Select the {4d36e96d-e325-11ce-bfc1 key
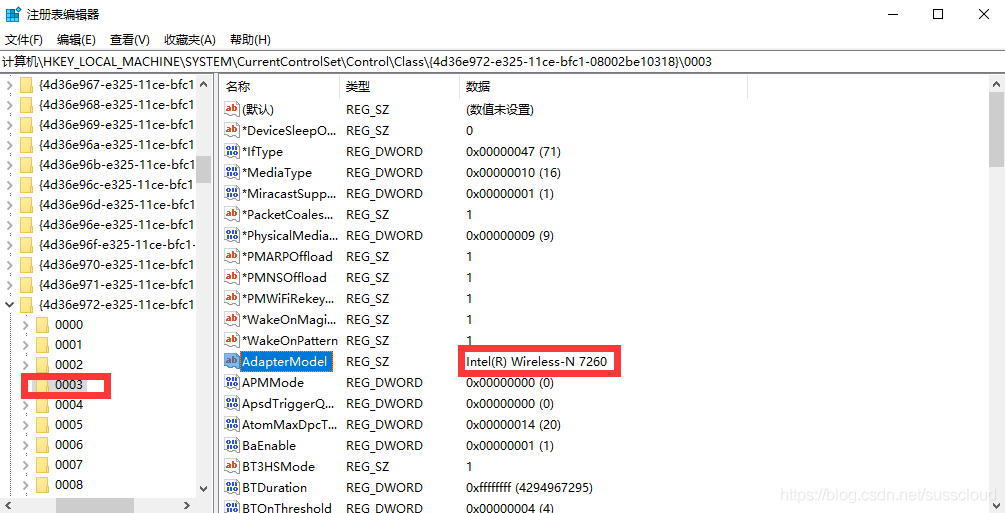This screenshot has width=1005, height=513. pos(116,205)
